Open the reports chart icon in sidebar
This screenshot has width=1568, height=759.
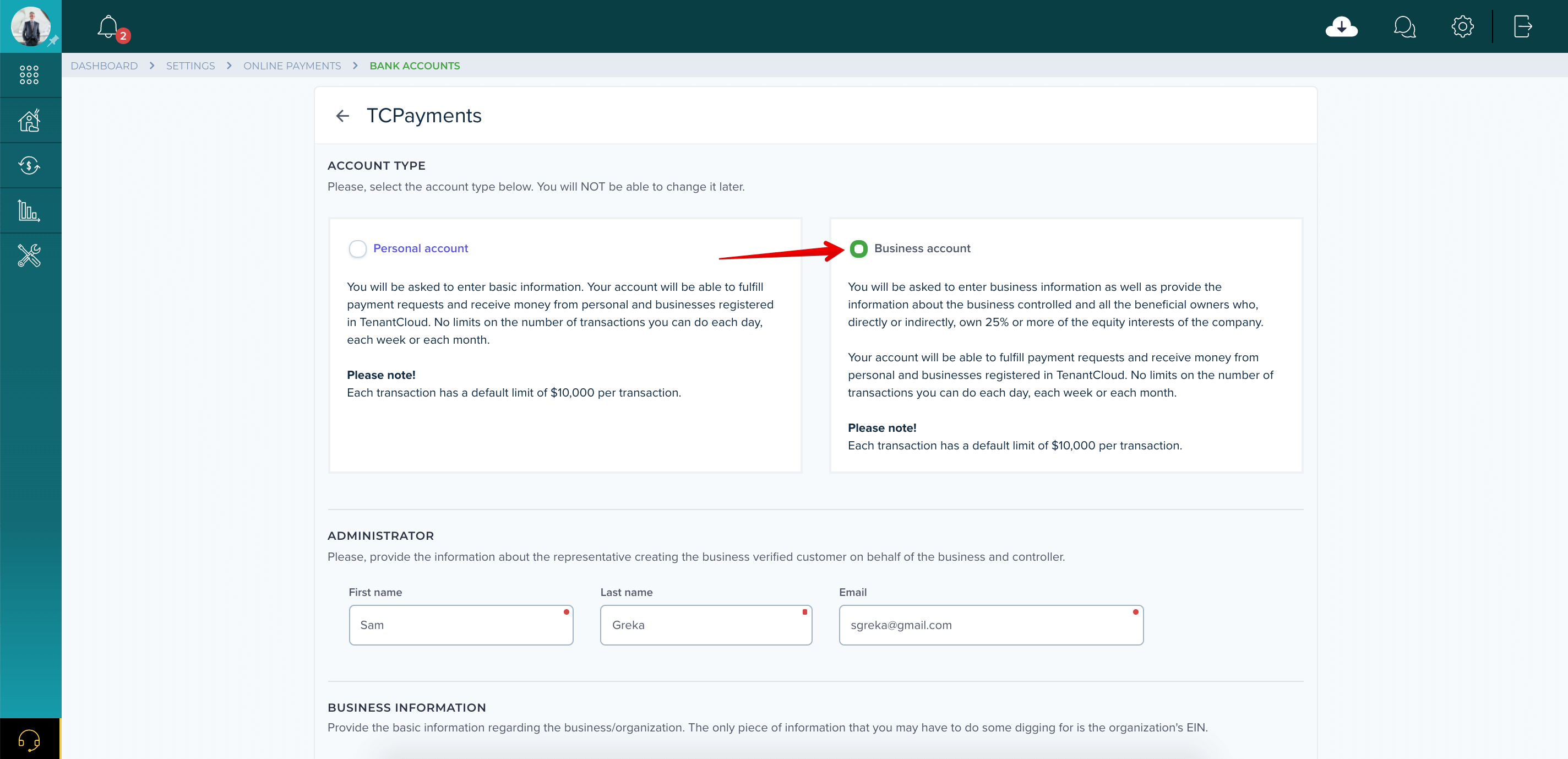[29, 210]
